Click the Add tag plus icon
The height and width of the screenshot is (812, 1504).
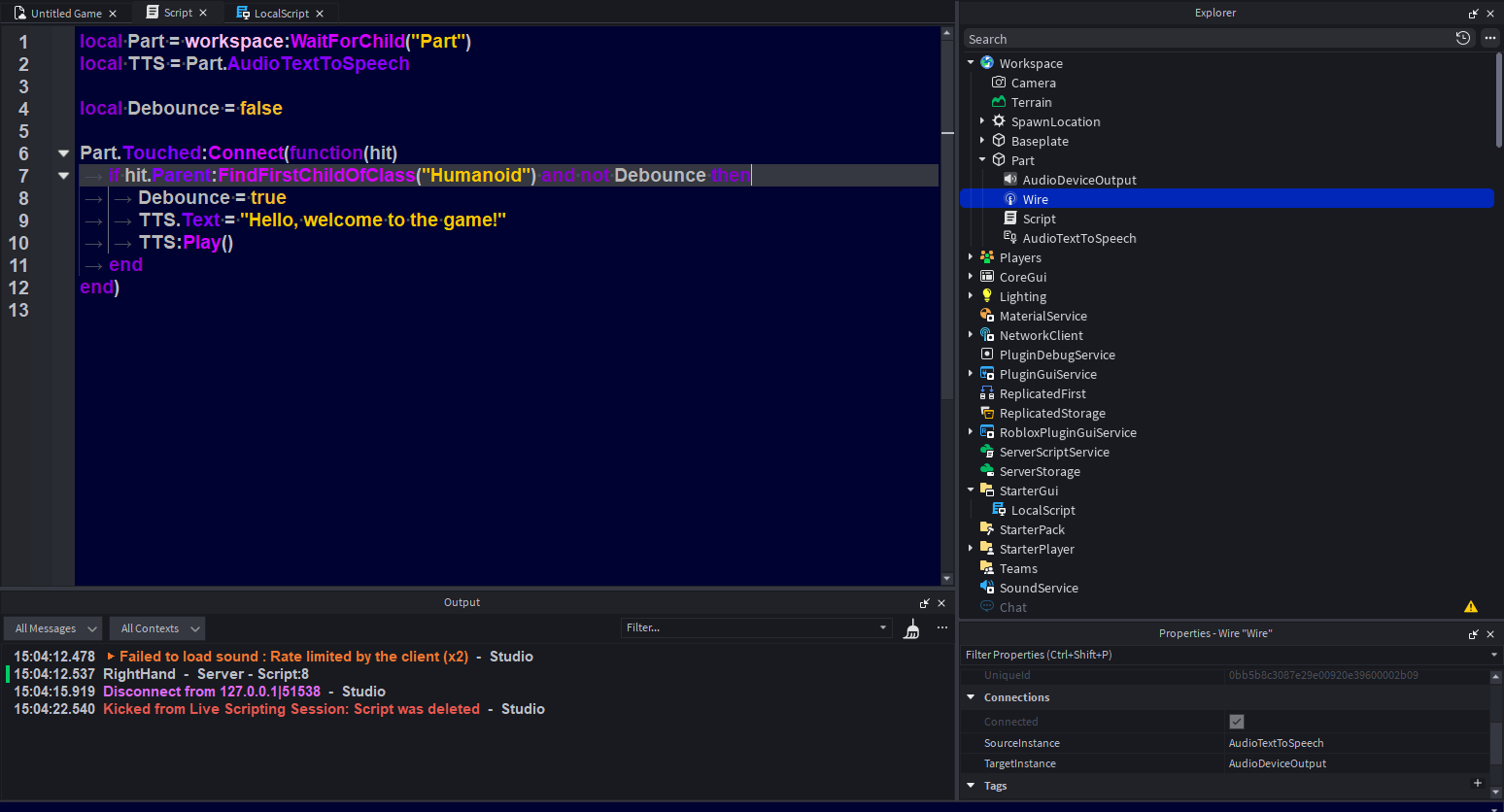click(1477, 784)
